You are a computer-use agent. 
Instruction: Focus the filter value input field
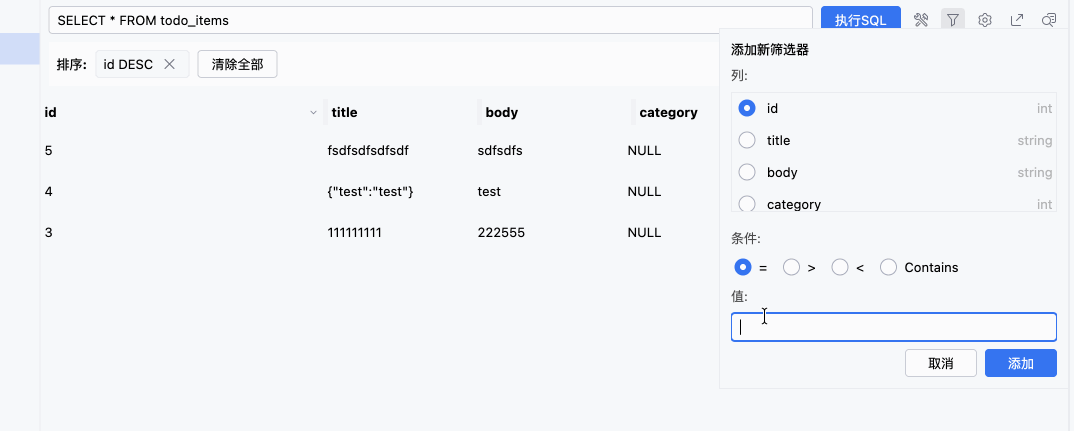[893, 327]
